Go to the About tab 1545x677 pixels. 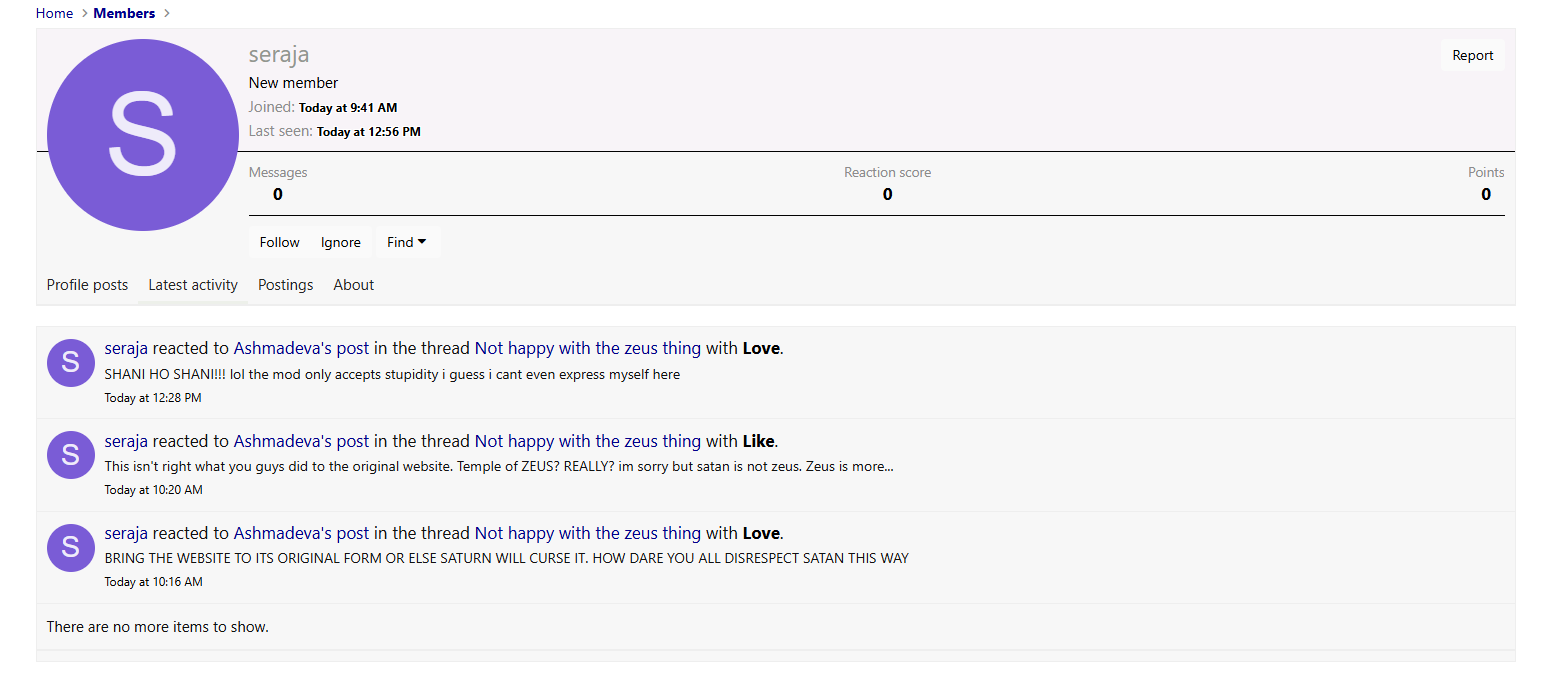pyautogui.click(x=353, y=285)
